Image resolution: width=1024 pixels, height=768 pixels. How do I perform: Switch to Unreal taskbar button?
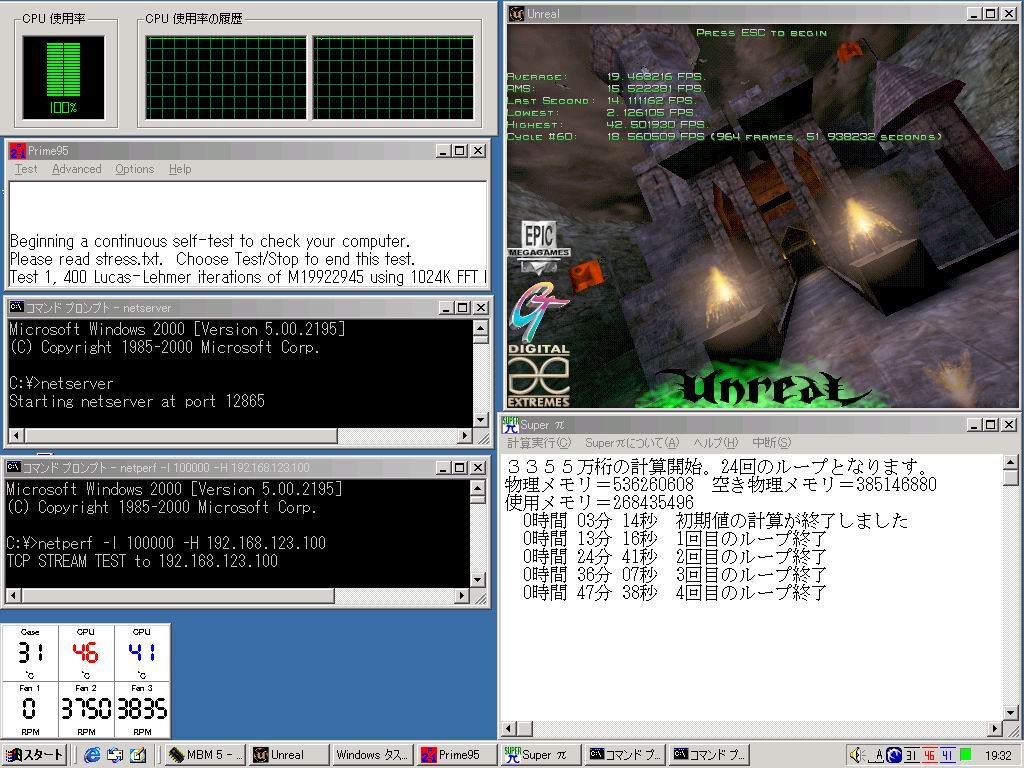289,755
